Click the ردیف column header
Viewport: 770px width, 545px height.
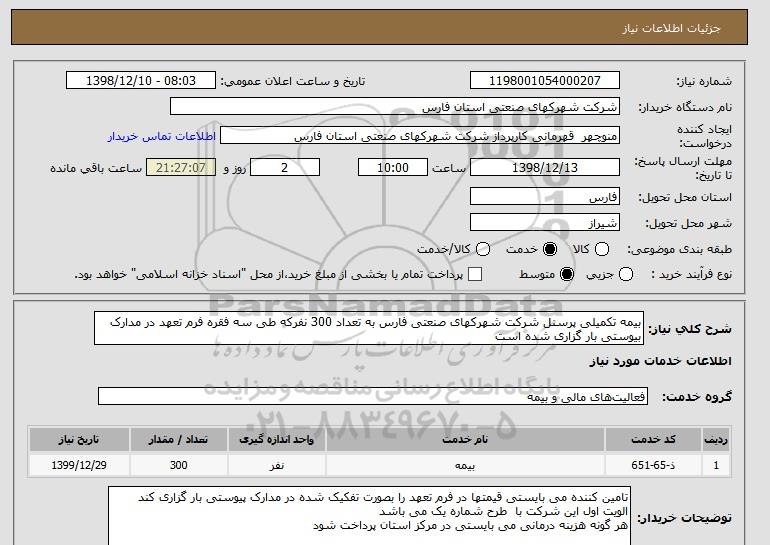click(x=716, y=439)
